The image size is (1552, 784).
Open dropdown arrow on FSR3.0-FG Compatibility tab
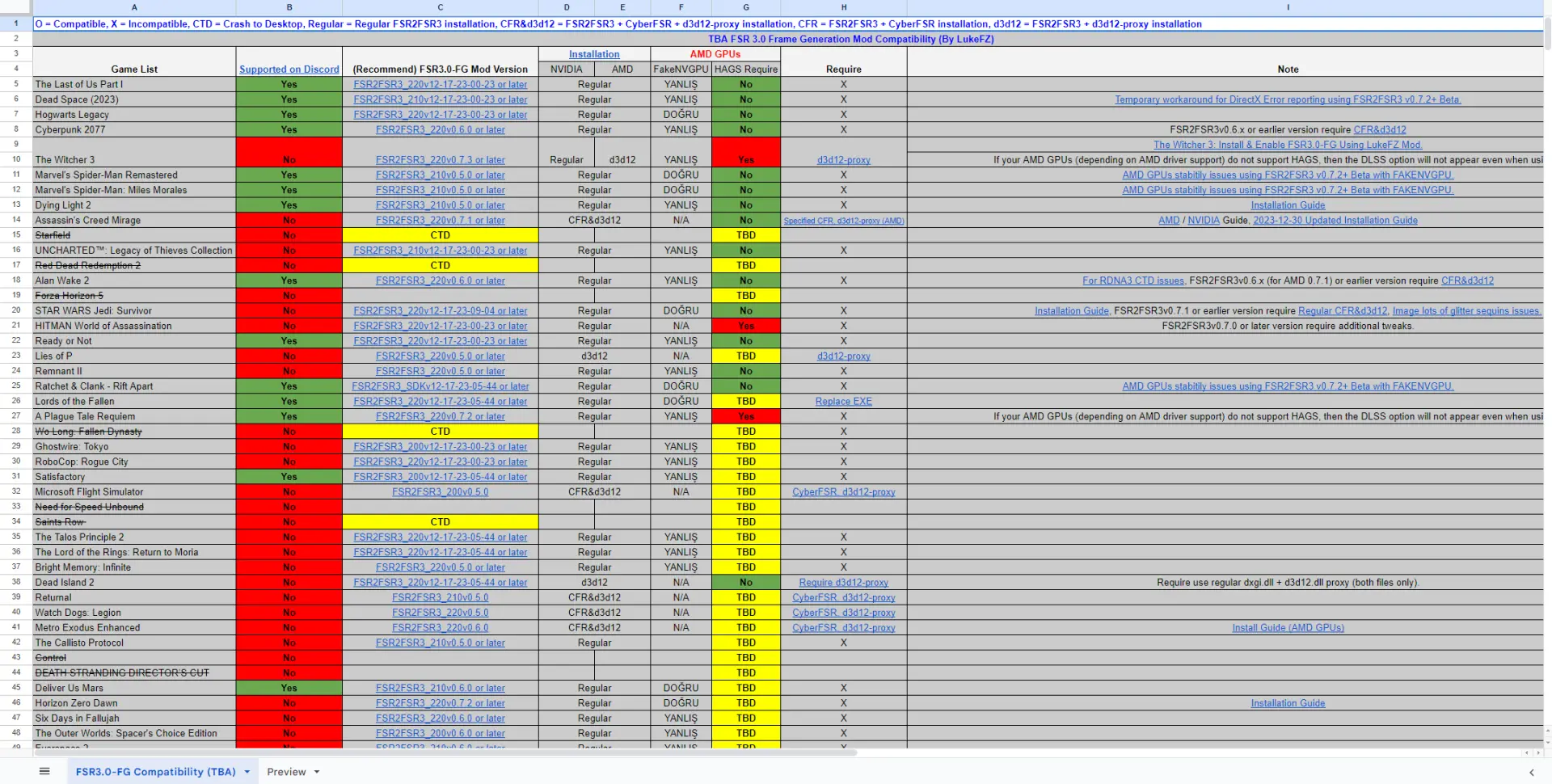click(x=247, y=772)
